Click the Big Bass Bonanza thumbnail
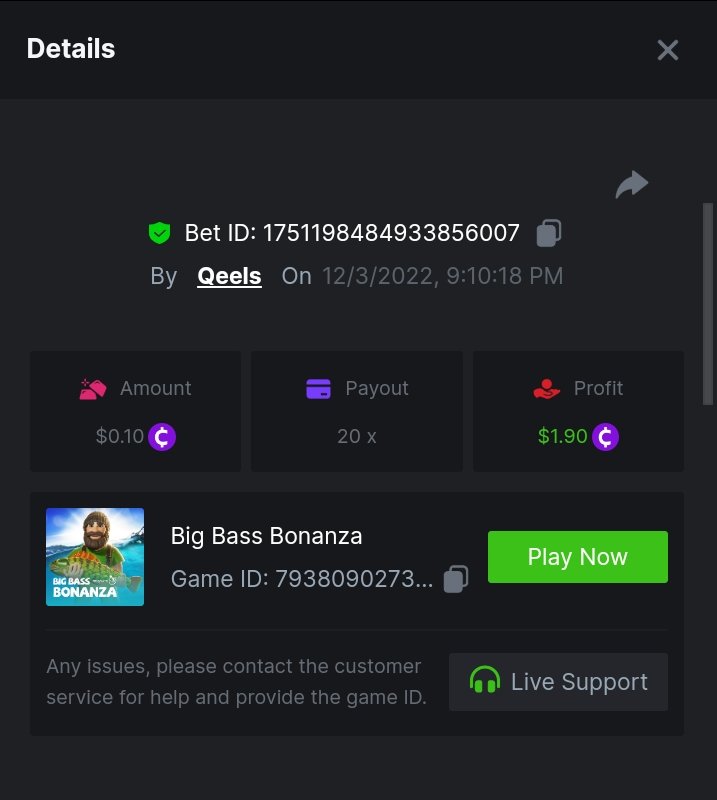Image resolution: width=717 pixels, height=800 pixels. pos(95,557)
